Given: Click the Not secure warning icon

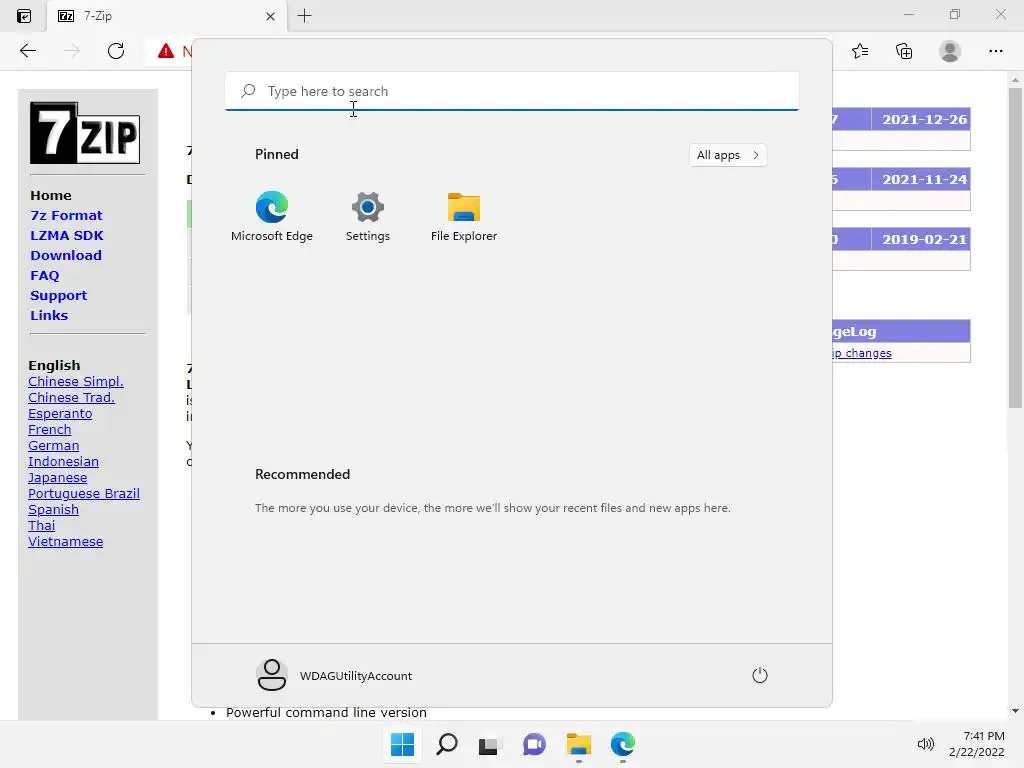Looking at the screenshot, I should coord(166,51).
